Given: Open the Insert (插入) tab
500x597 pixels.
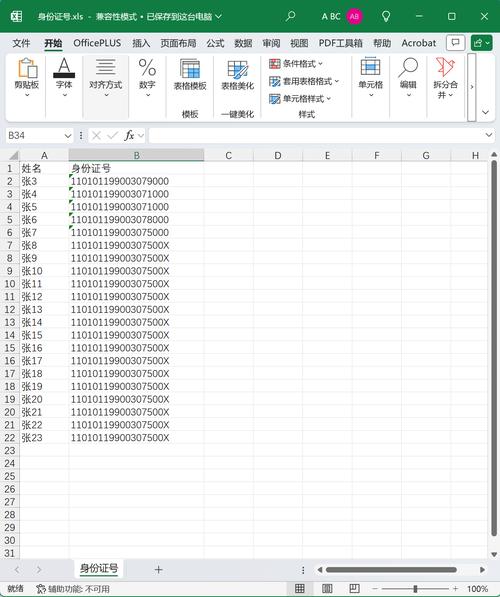Looking at the screenshot, I should [141, 43].
